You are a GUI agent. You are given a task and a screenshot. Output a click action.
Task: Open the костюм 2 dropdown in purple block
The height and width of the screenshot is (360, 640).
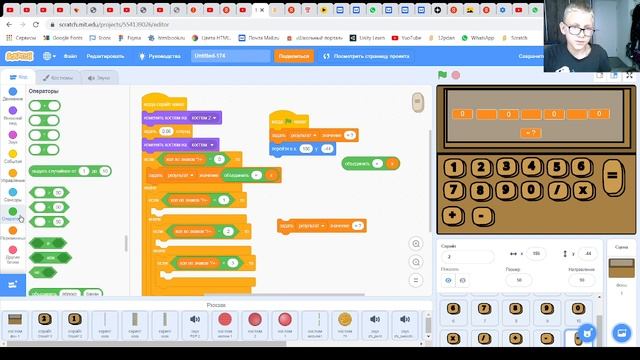pos(204,118)
